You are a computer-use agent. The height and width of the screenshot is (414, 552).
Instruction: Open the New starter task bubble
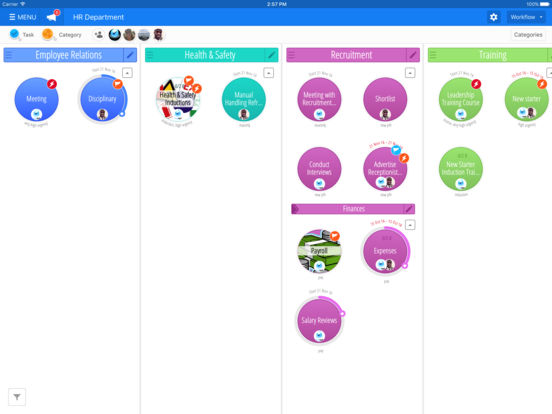527,99
